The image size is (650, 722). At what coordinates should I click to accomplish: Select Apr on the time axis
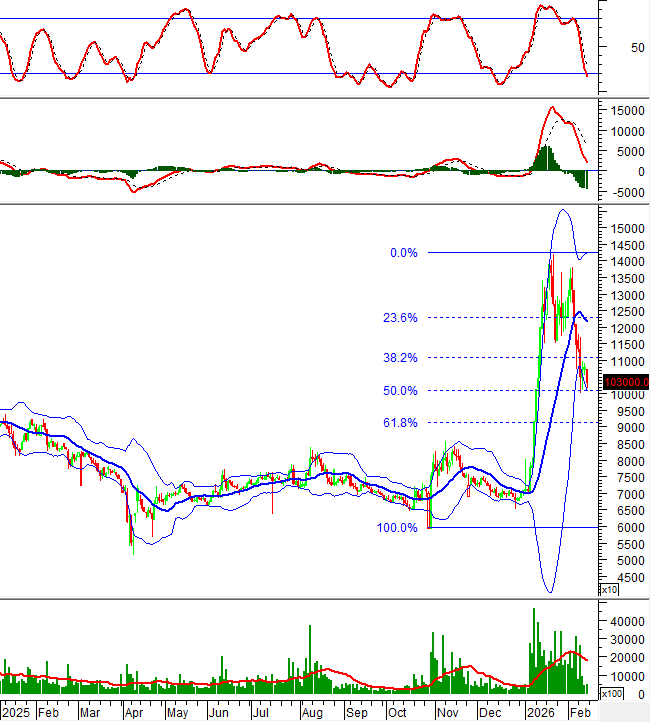(133, 713)
